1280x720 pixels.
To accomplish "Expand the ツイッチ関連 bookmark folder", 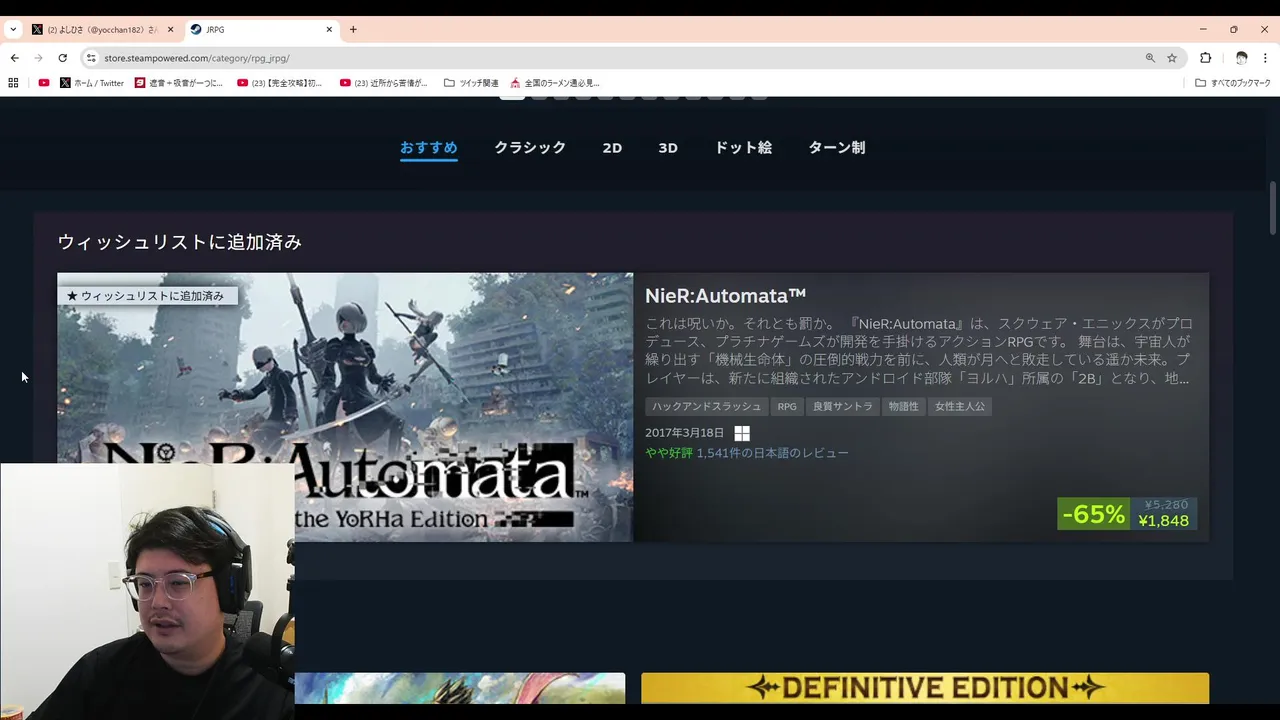I will pos(471,83).
